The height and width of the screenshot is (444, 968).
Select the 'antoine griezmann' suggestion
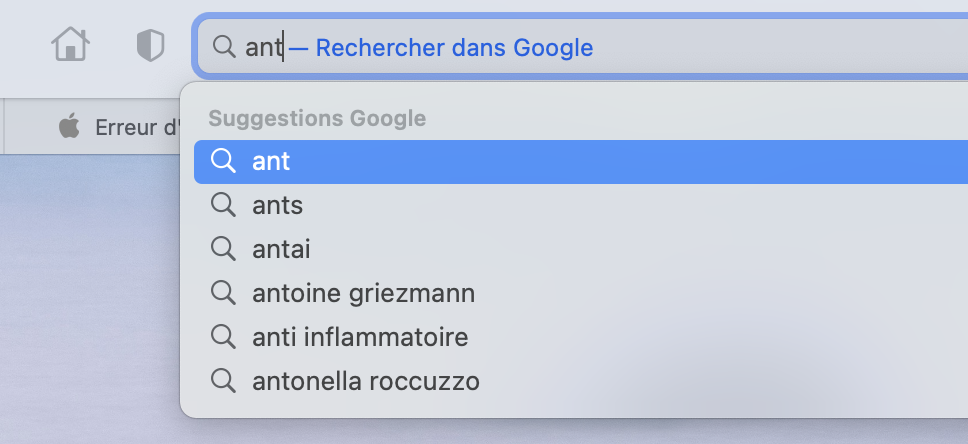[x=363, y=293]
